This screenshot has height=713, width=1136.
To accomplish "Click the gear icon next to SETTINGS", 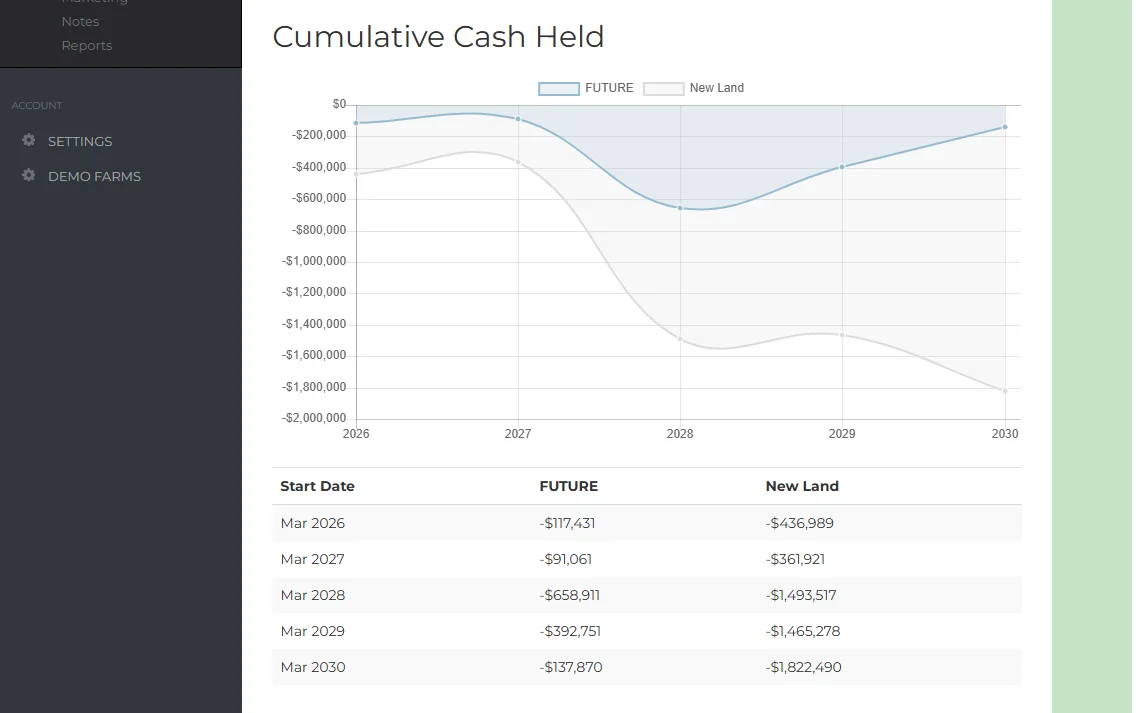I will 29,140.
